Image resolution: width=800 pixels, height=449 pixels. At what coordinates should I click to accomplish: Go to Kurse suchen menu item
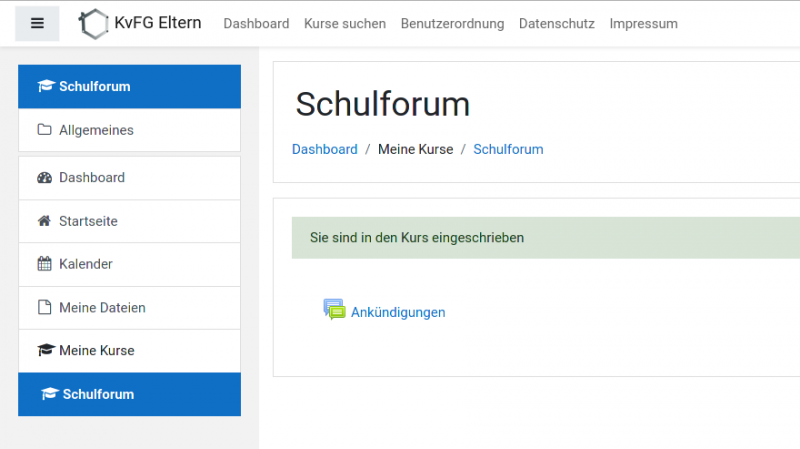tap(345, 23)
